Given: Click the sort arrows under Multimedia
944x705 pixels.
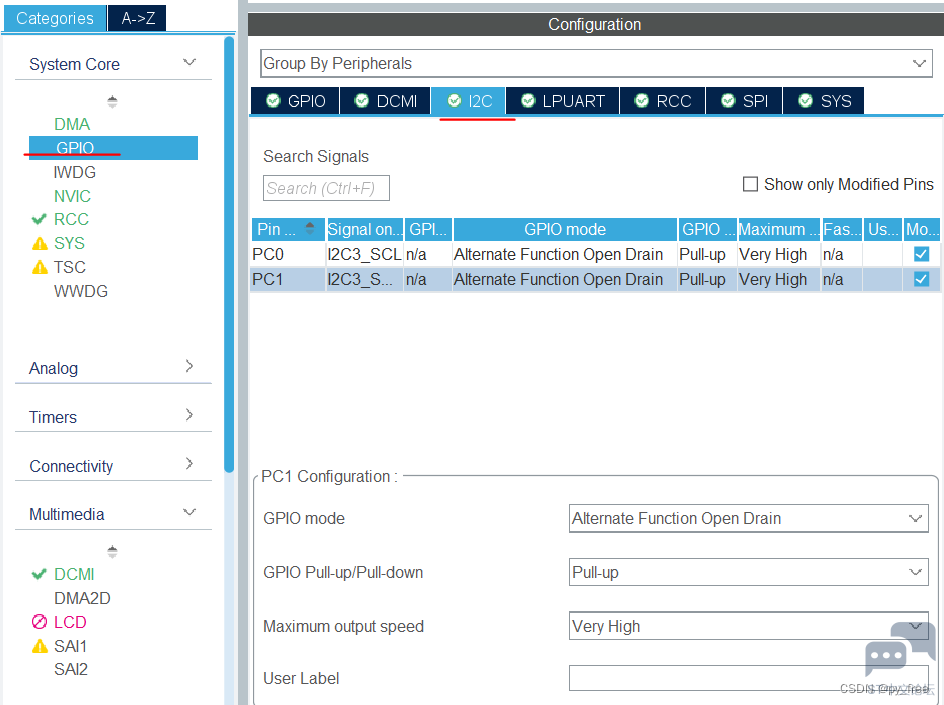Looking at the screenshot, I should pos(112,551).
